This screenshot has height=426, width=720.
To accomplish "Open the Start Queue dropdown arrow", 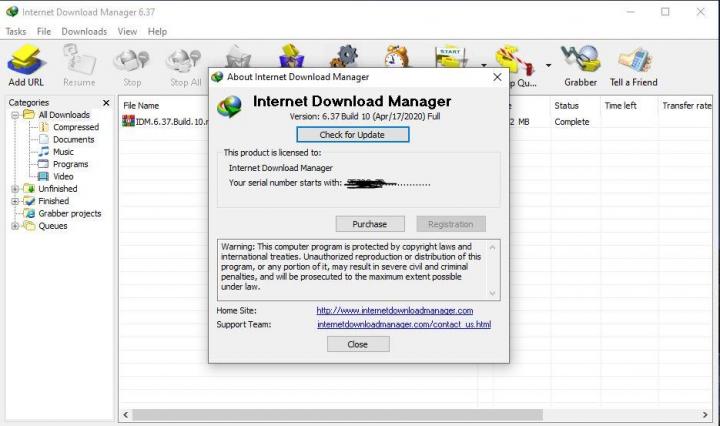I will coord(484,65).
